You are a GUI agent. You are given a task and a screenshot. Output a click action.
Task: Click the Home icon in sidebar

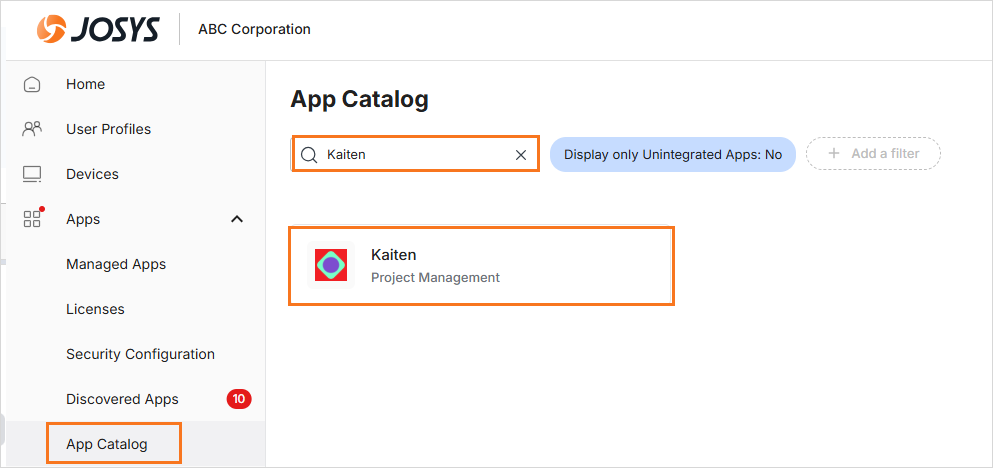tap(32, 84)
